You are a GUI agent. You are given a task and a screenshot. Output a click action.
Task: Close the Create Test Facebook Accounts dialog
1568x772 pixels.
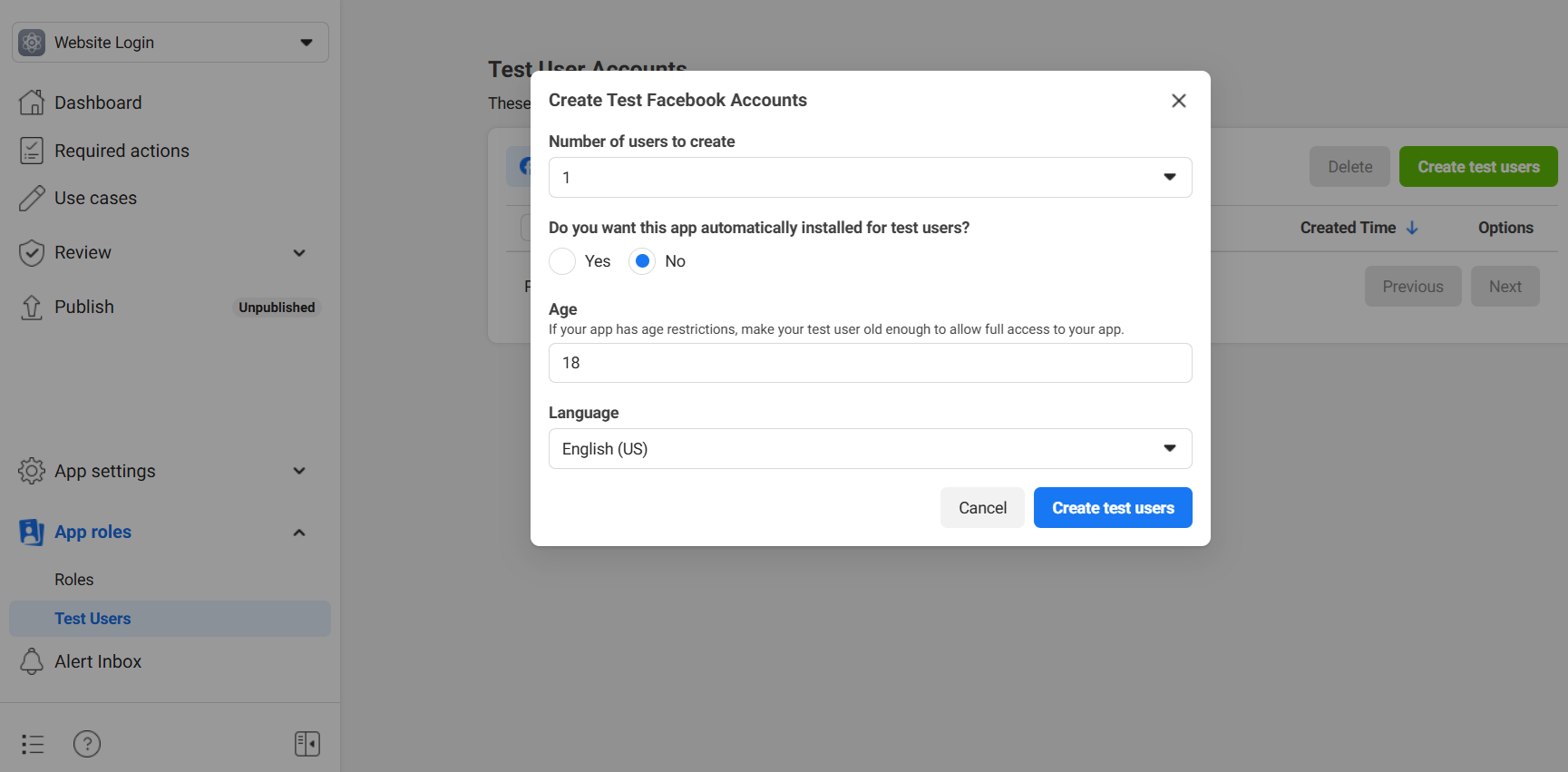point(1179,101)
